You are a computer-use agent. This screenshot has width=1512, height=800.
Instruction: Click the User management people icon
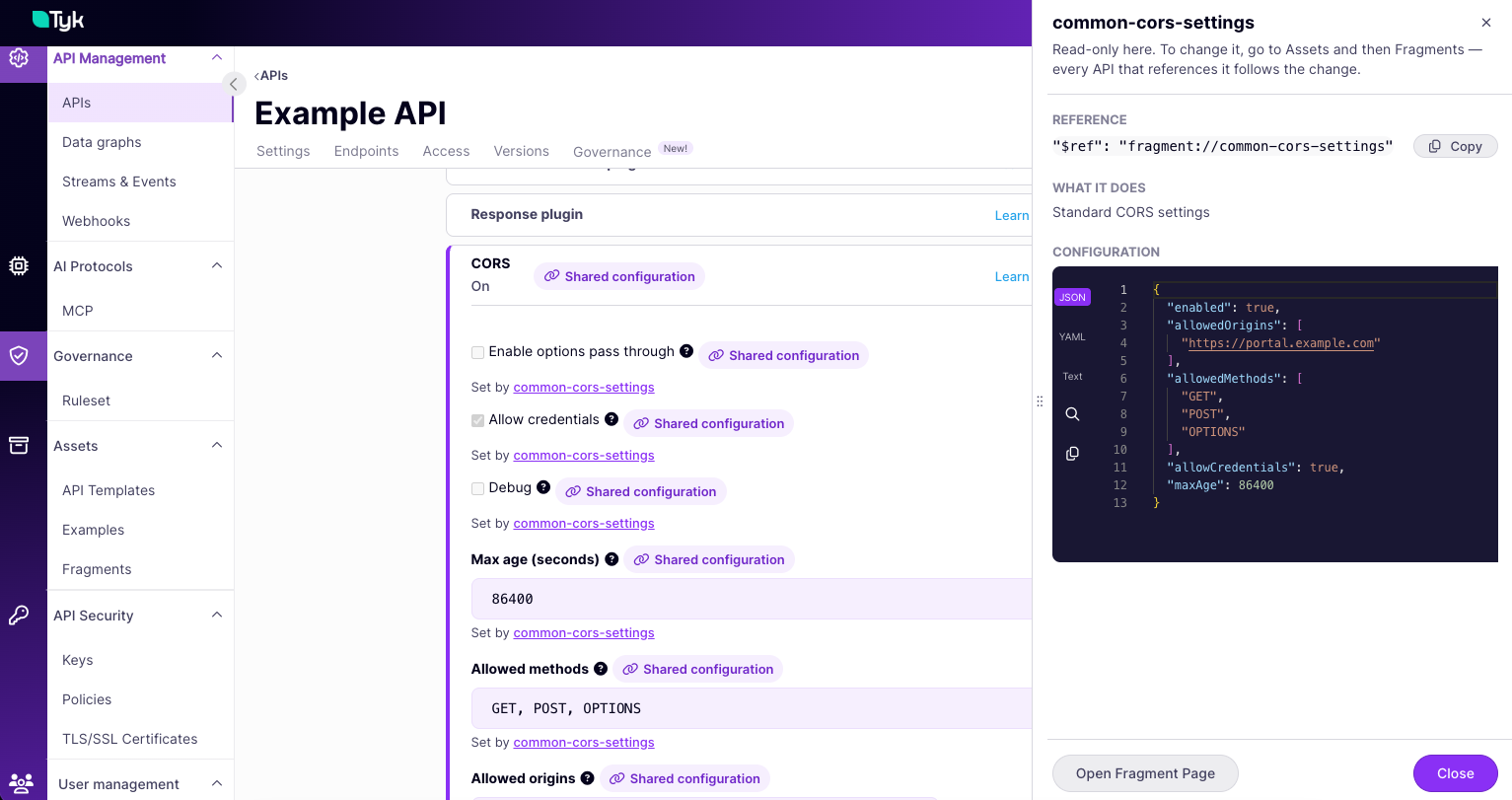pos(21,784)
